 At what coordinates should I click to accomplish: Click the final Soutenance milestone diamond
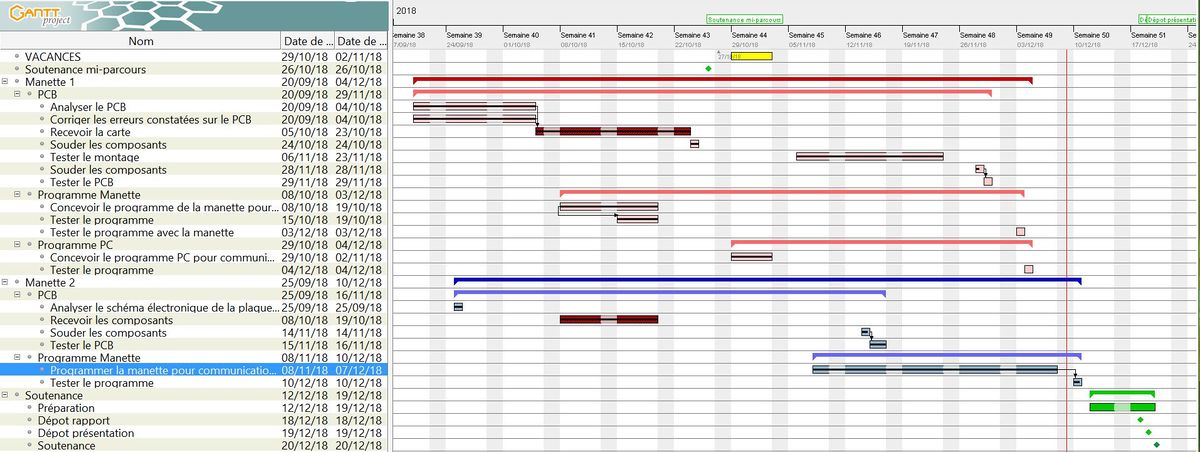point(1156,445)
